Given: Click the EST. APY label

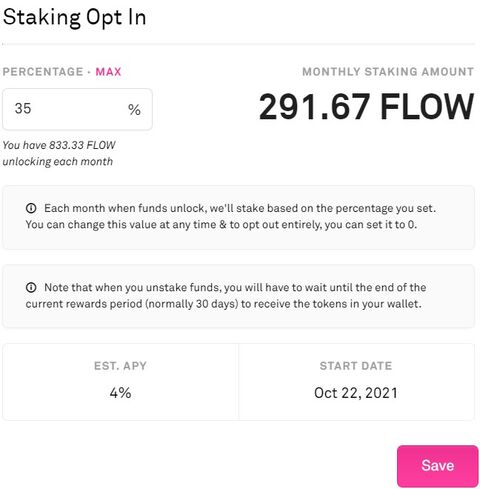Looking at the screenshot, I should coord(120,366).
